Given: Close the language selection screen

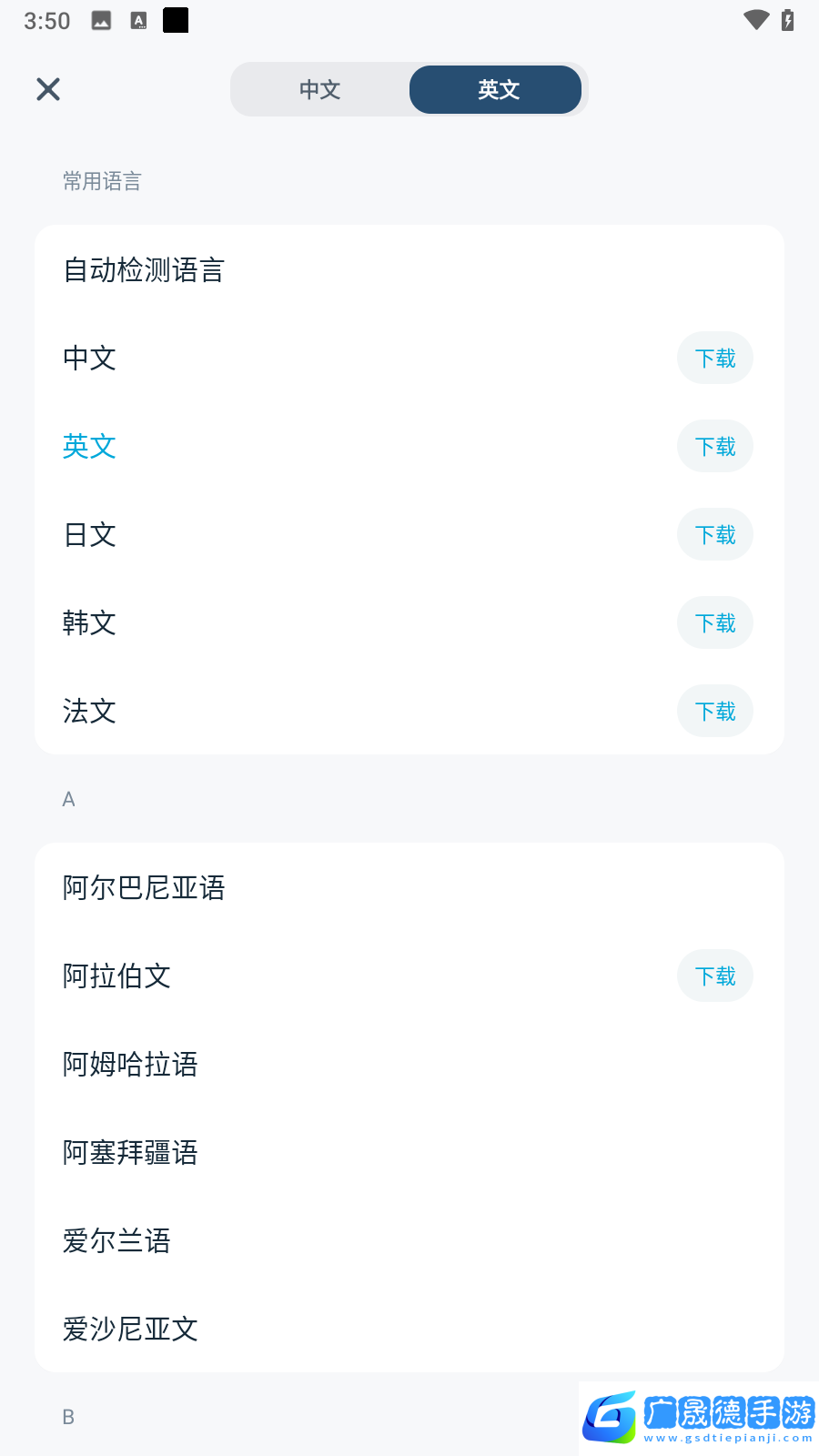Looking at the screenshot, I should [x=48, y=89].
